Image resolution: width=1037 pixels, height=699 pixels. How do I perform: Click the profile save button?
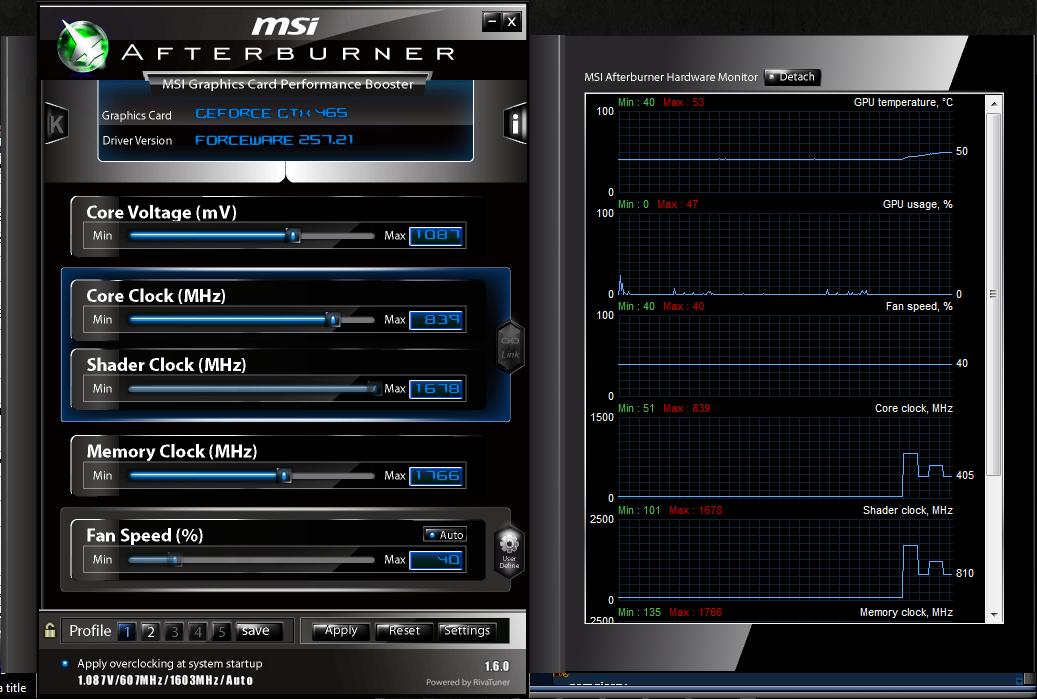[259, 631]
